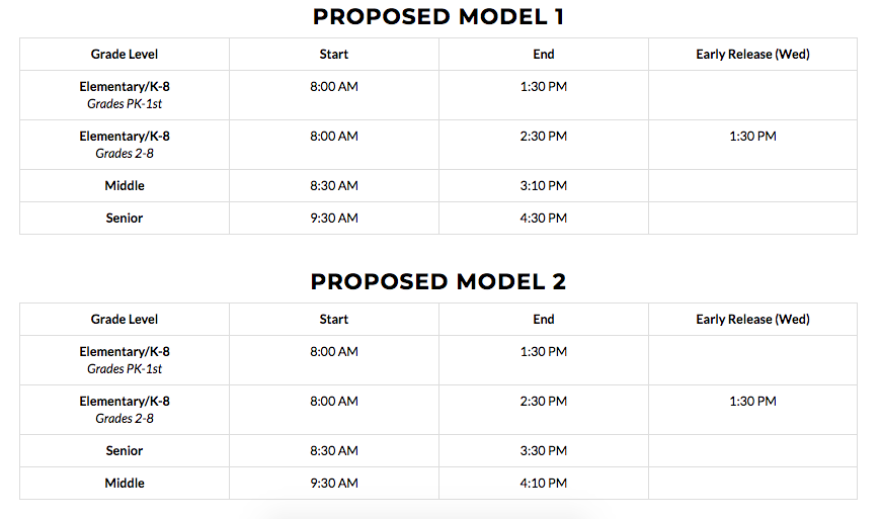The height and width of the screenshot is (519, 880).
Task: Select the 3:10 PM end time cell
Action: [543, 186]
